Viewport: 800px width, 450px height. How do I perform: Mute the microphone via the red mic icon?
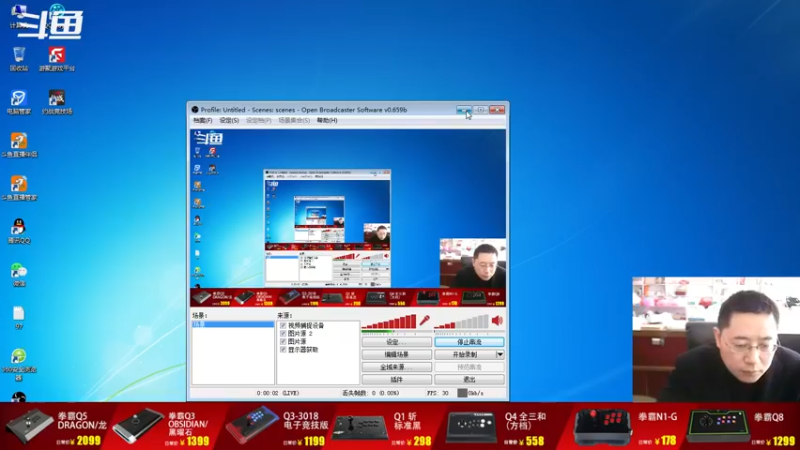point(424,321)
